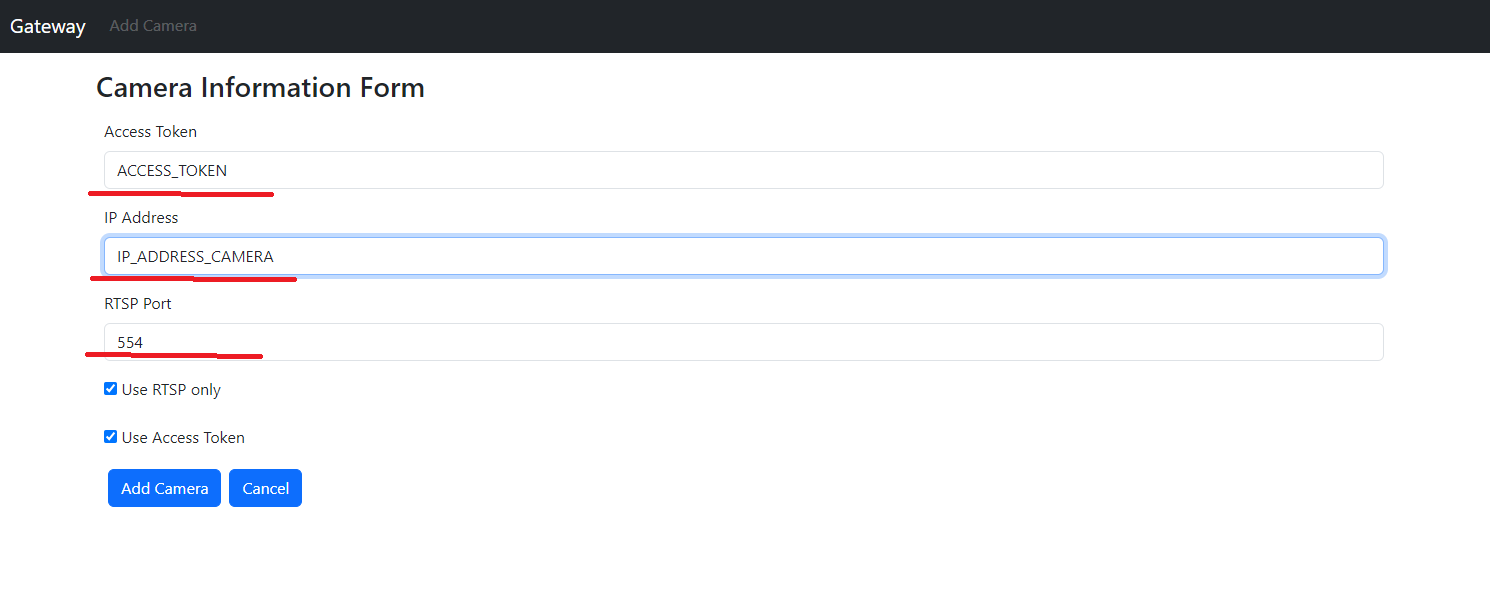Uncheck the Use RTSP only checkbox

[x=111, y=389]
